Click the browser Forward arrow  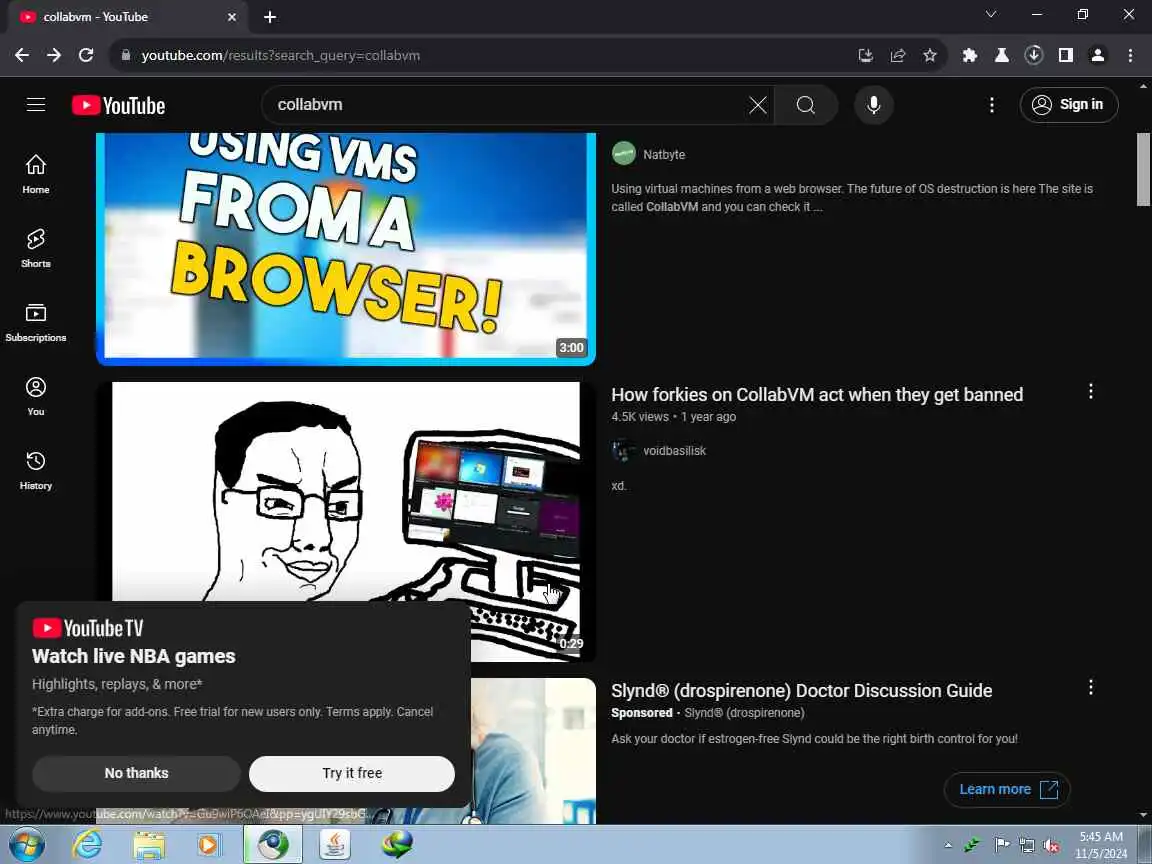click(x=54, y=55)
